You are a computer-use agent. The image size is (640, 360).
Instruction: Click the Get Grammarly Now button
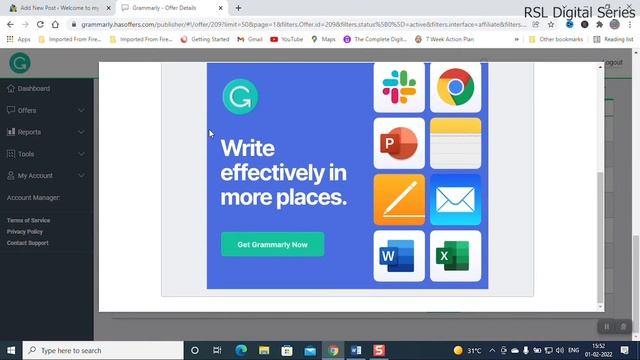(x=273, y=244)
